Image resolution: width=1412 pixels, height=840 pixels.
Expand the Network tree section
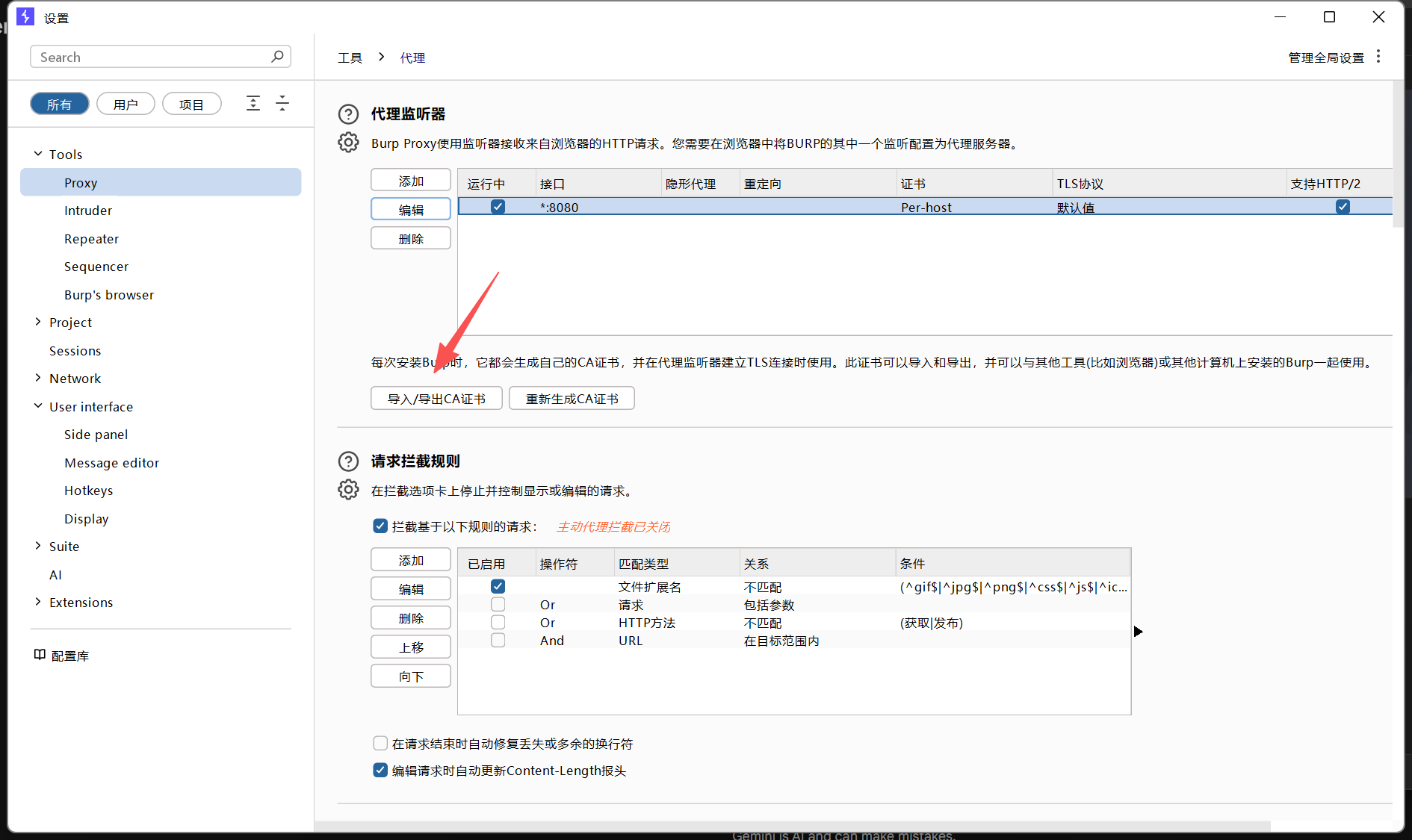point(38,378)
